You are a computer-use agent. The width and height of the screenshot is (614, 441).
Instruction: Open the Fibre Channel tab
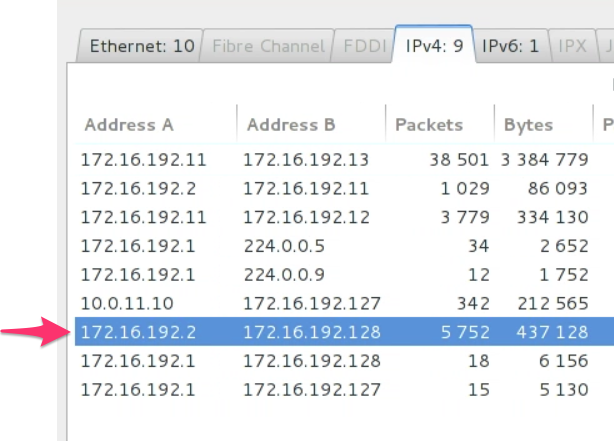pos(268,46)
